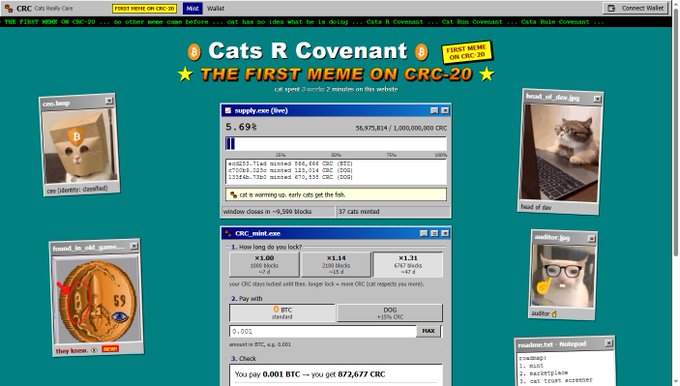Click the red NEW badge

[x=110, y=349]
